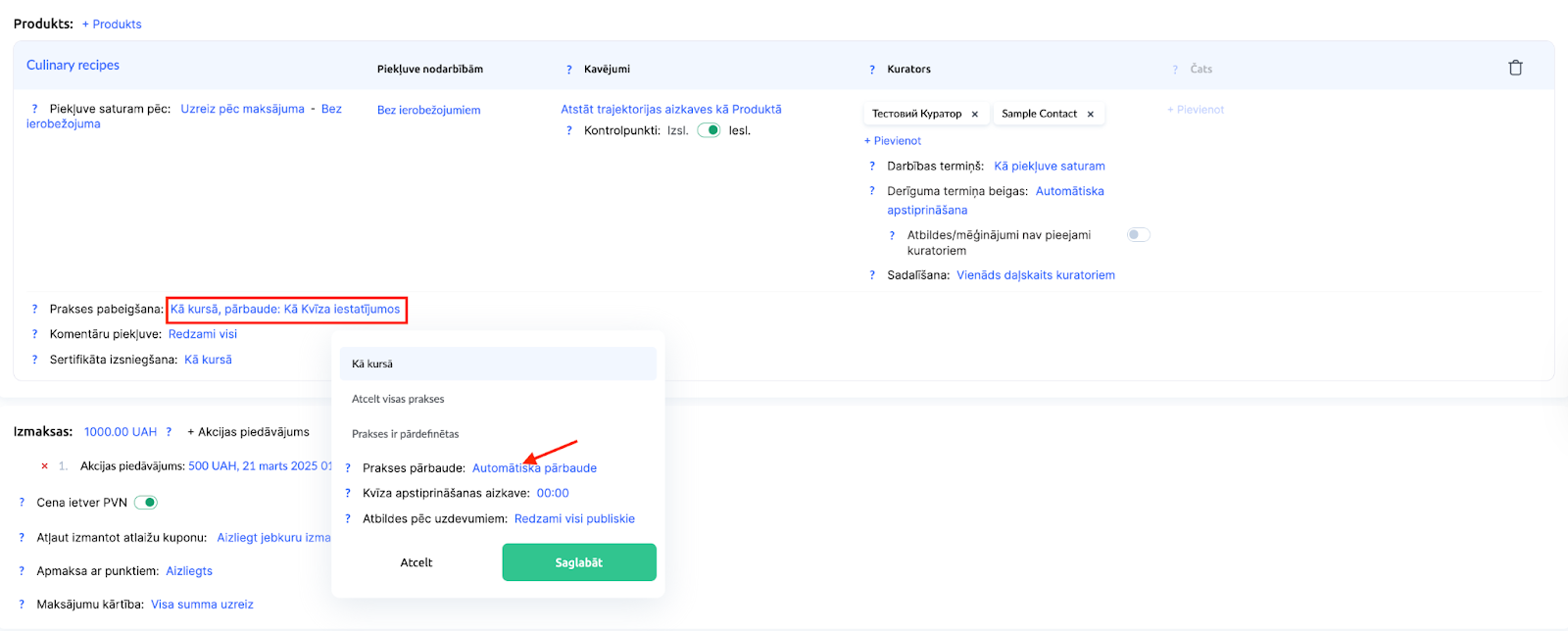Remove the Sample Contact curator tag
1568x631 pixels.
coord(1090,115)
